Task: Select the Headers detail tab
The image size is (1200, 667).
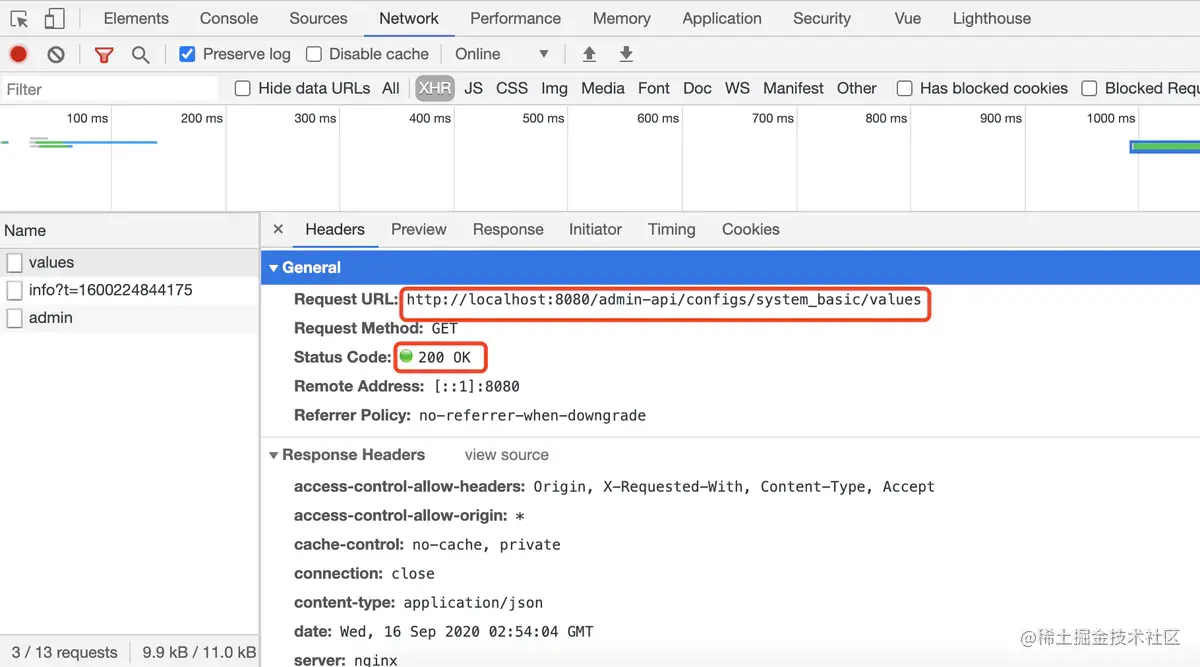Action: (335, 229)
